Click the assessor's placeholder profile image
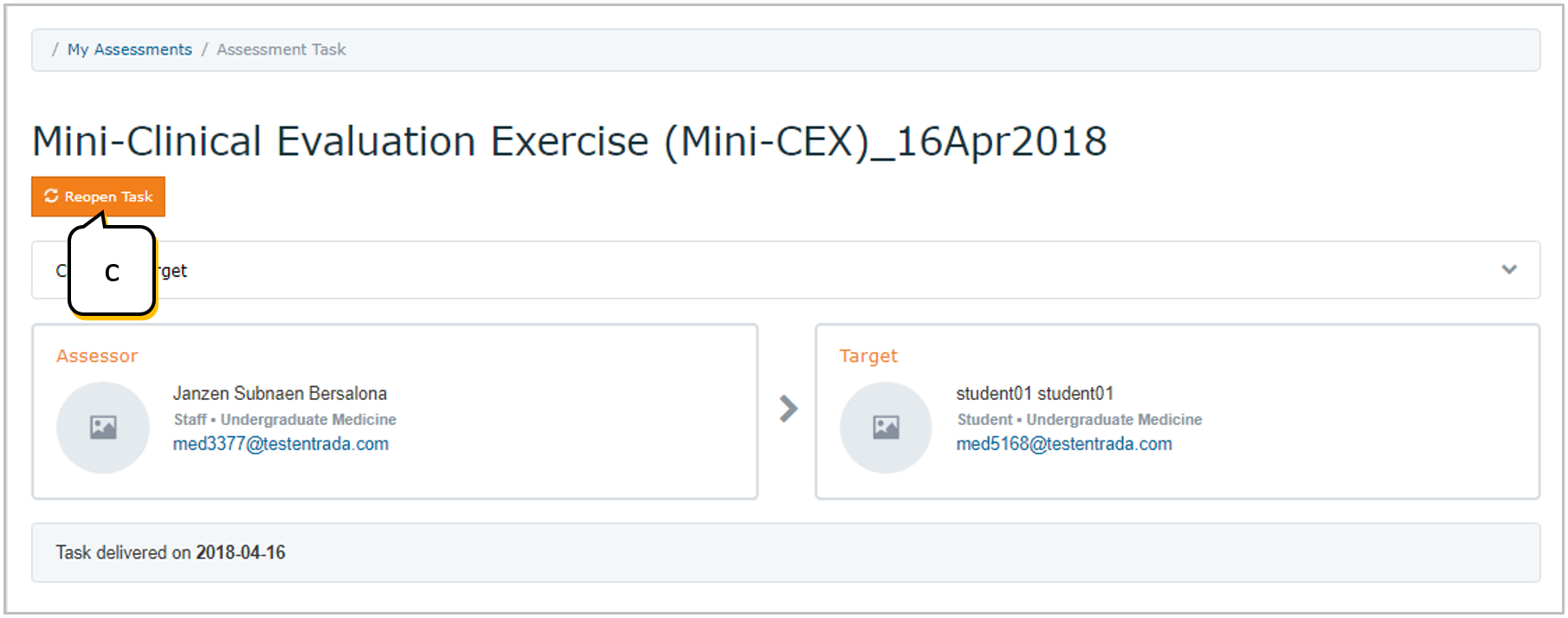 [103, 428]
